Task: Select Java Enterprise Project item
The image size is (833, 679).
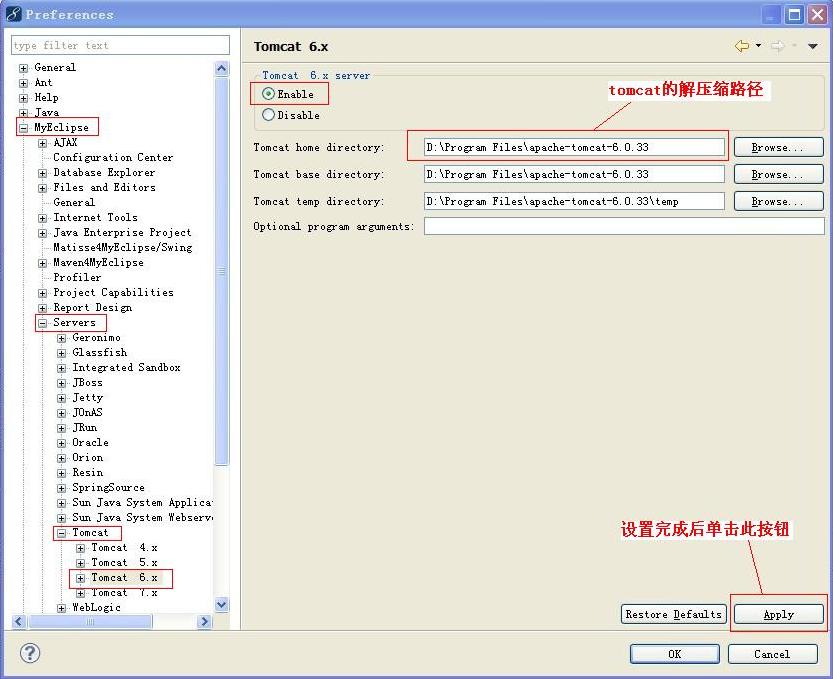Action: [x=122, y=232]
